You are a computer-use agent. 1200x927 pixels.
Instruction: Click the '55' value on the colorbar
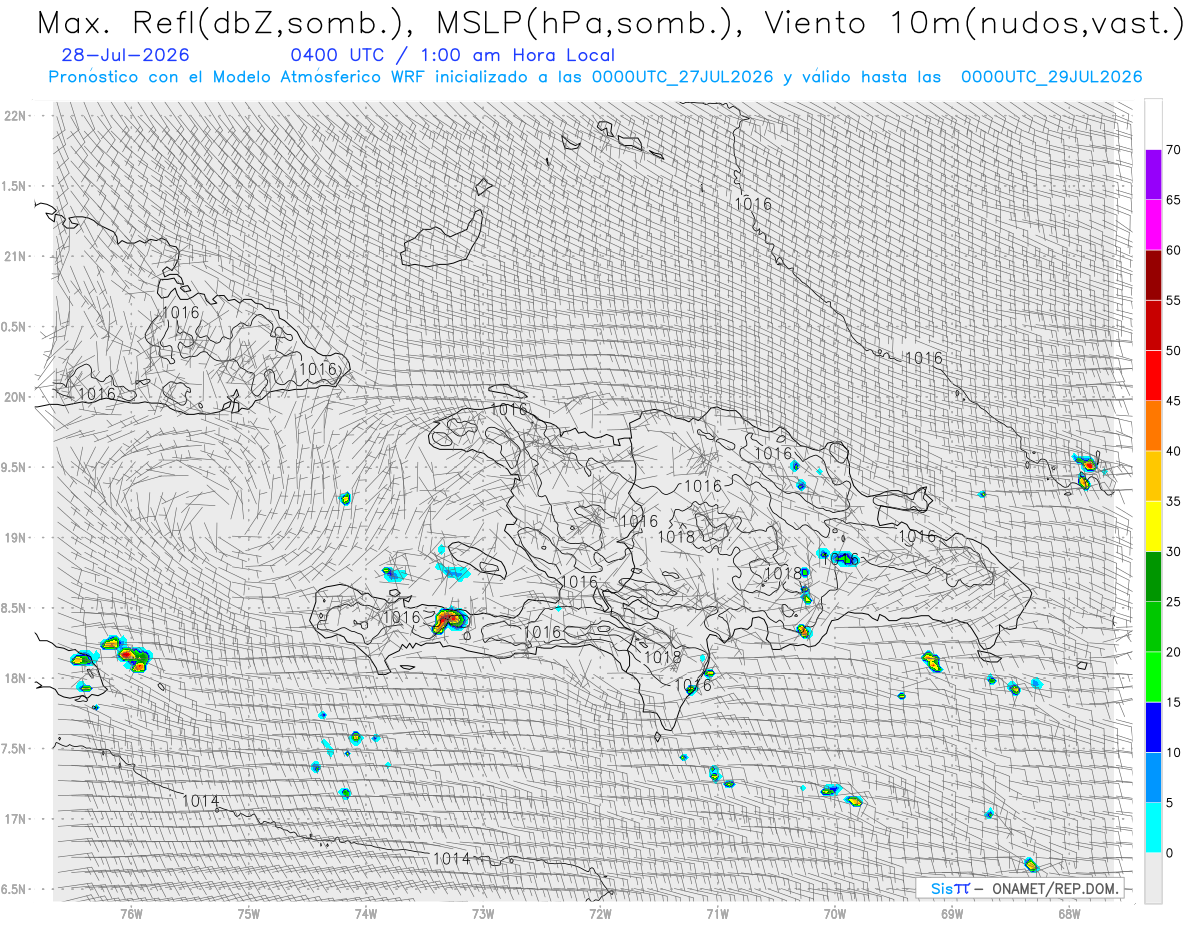click(x=1173, y=300)
